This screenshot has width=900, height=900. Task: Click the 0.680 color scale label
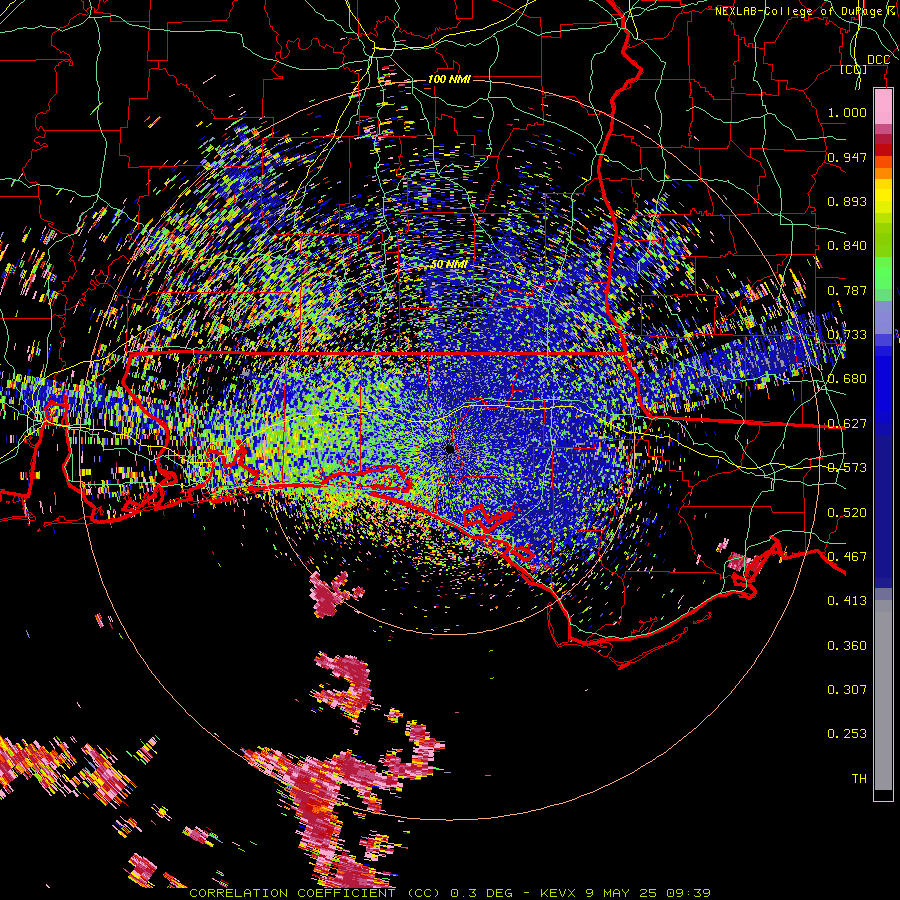click(847, 379)
